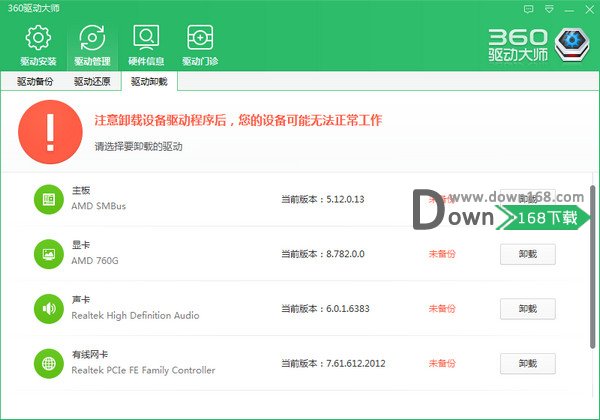This screenshot has height=420, width=600.
Task: Minimize the 360驱动大师 window
Action: (569, 10)
